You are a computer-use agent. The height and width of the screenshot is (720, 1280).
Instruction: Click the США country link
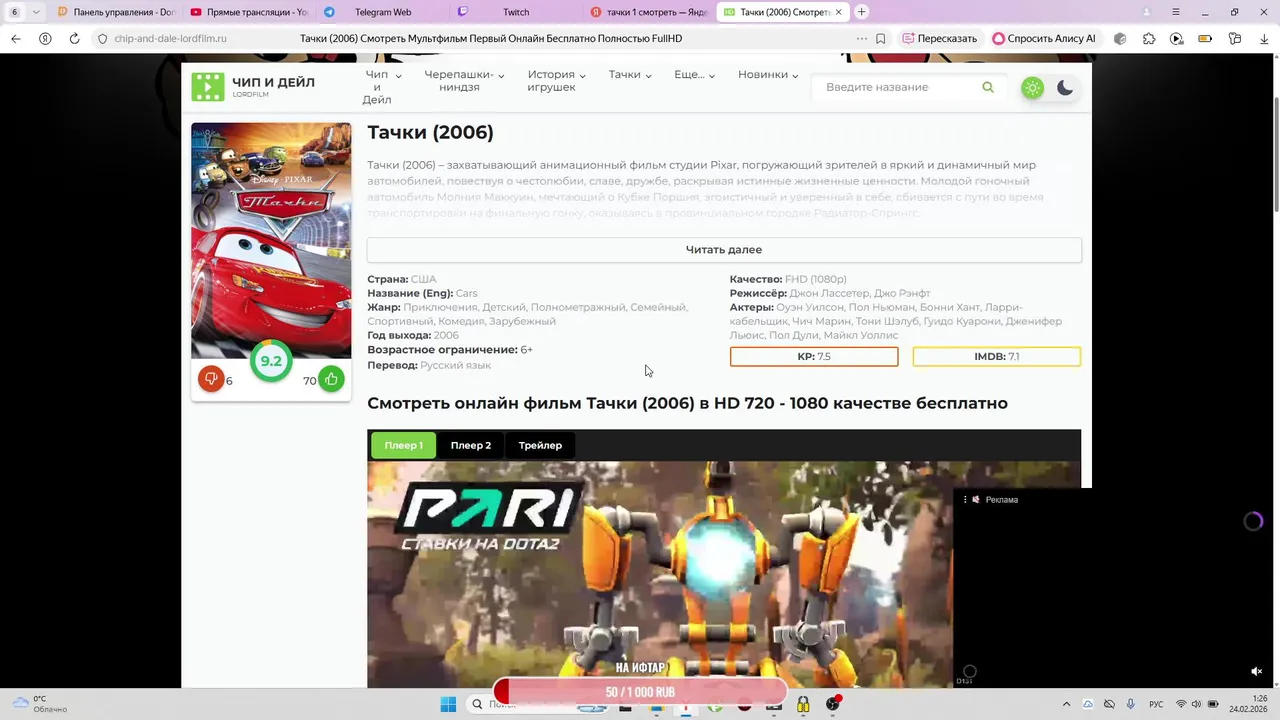423,280
